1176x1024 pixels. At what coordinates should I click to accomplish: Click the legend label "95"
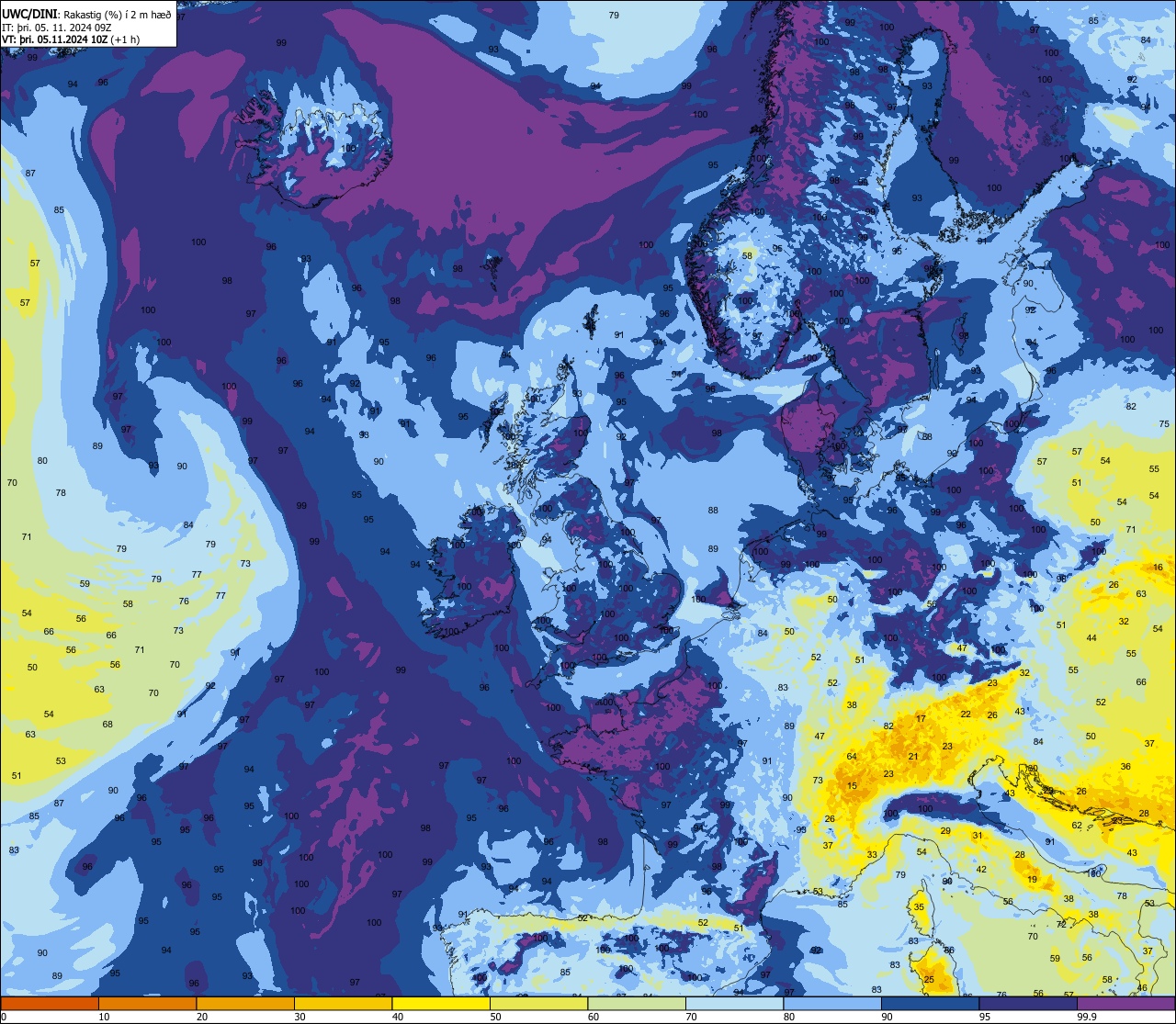985,1017
